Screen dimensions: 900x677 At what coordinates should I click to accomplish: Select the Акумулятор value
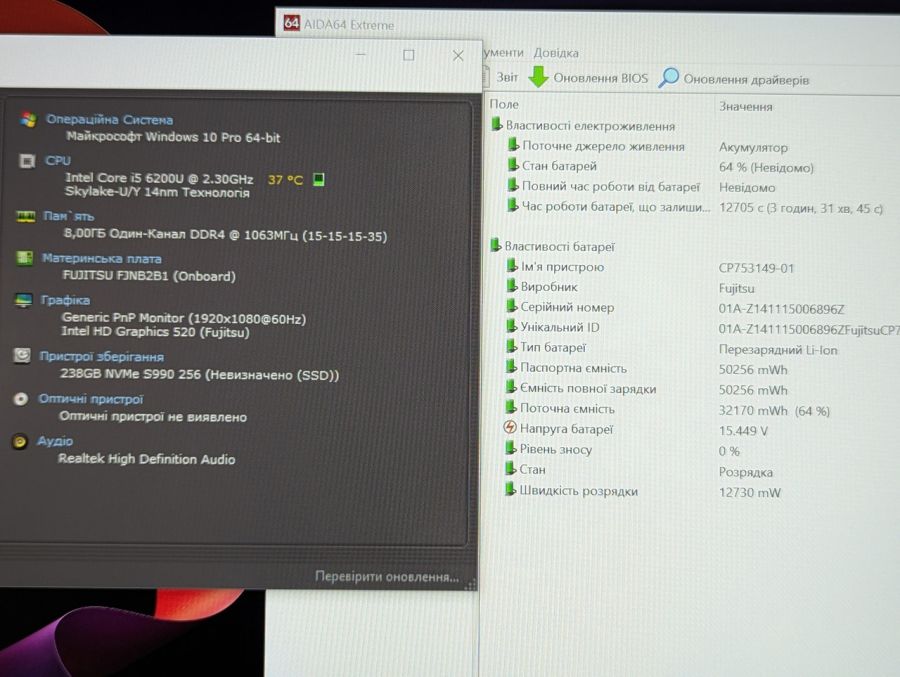[753, 148]
